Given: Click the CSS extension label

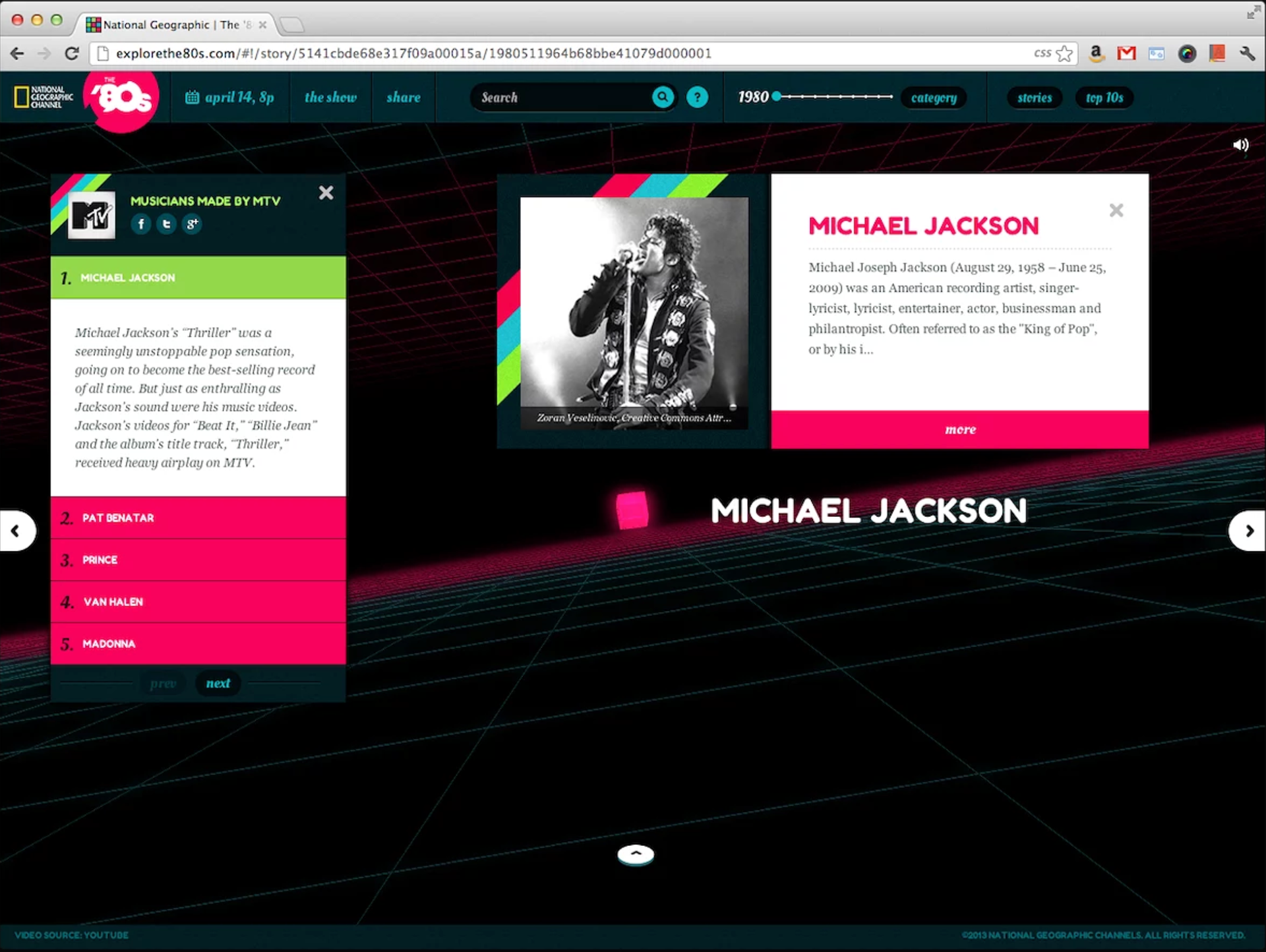Looking at the screenshot, I should (1042, 53).
